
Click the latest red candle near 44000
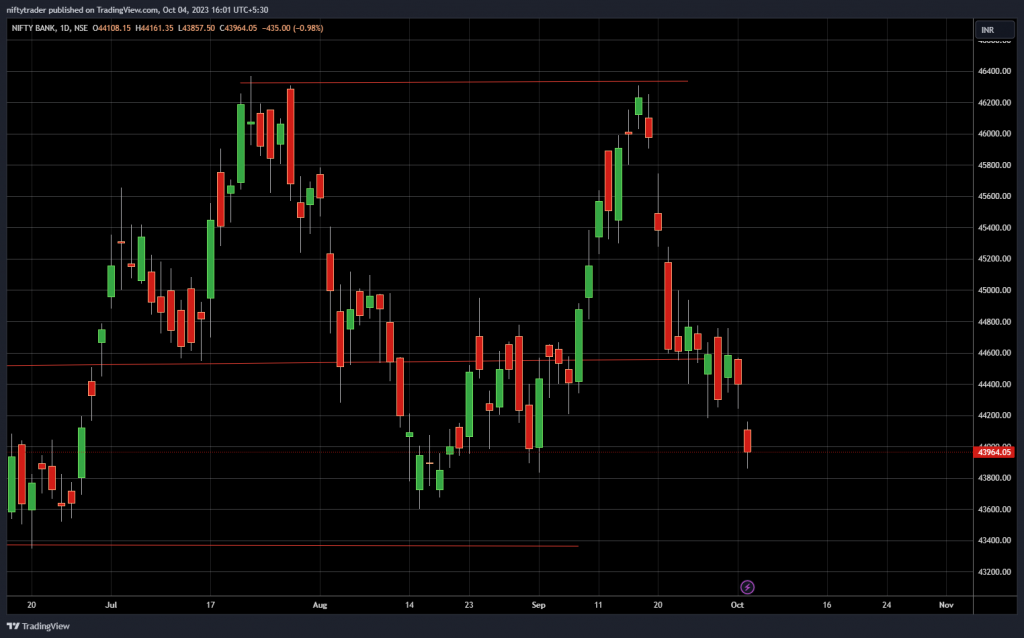(747, 441)
